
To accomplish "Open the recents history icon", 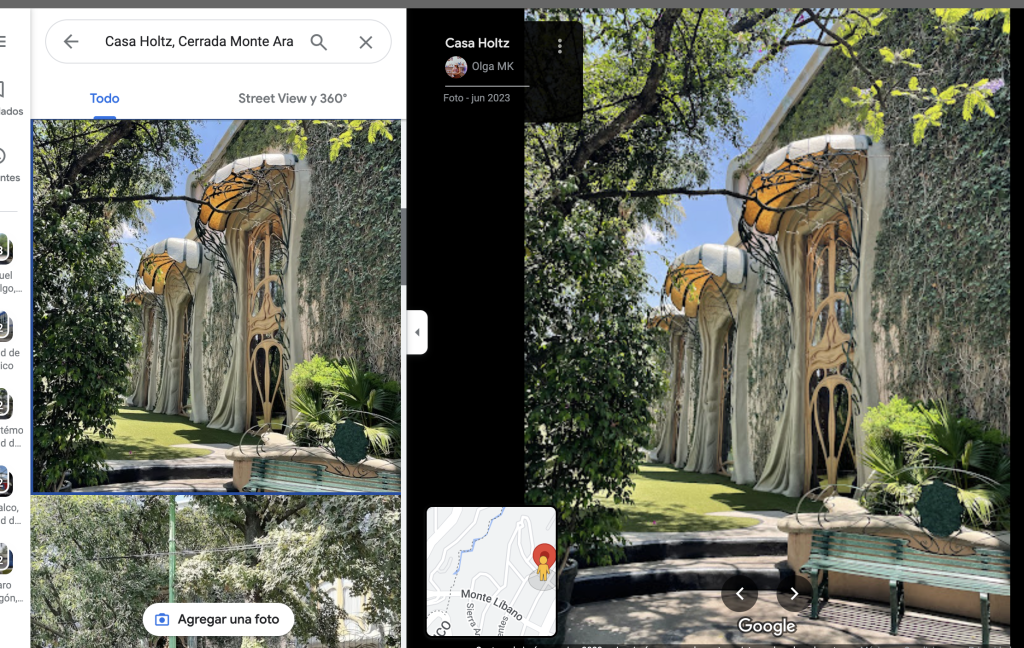I will tap(3, 156).
